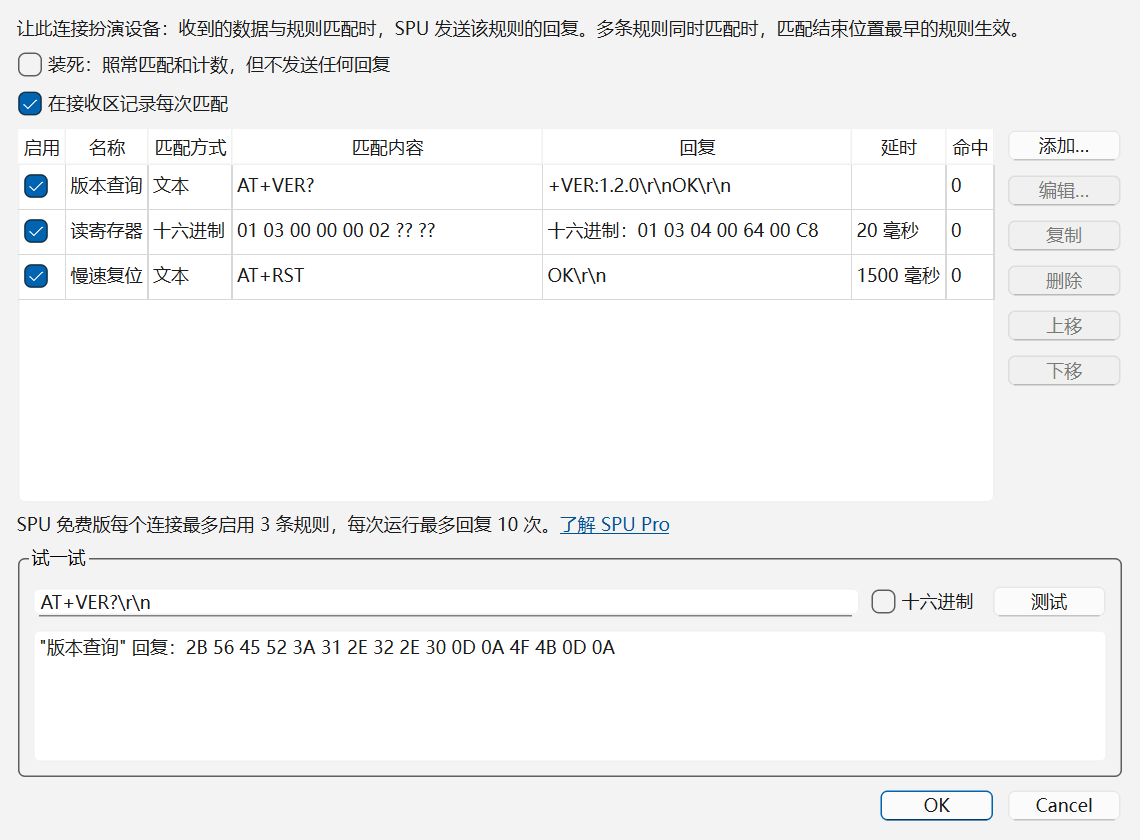
Task: Dismiss the dialog with Cancel
Action: [1064, 805]
